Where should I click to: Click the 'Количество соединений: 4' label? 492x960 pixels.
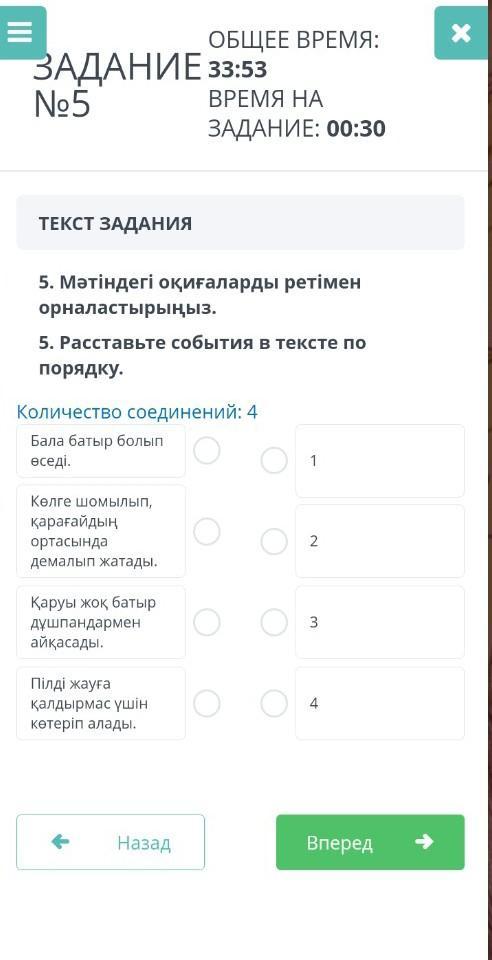coord(137,412)
